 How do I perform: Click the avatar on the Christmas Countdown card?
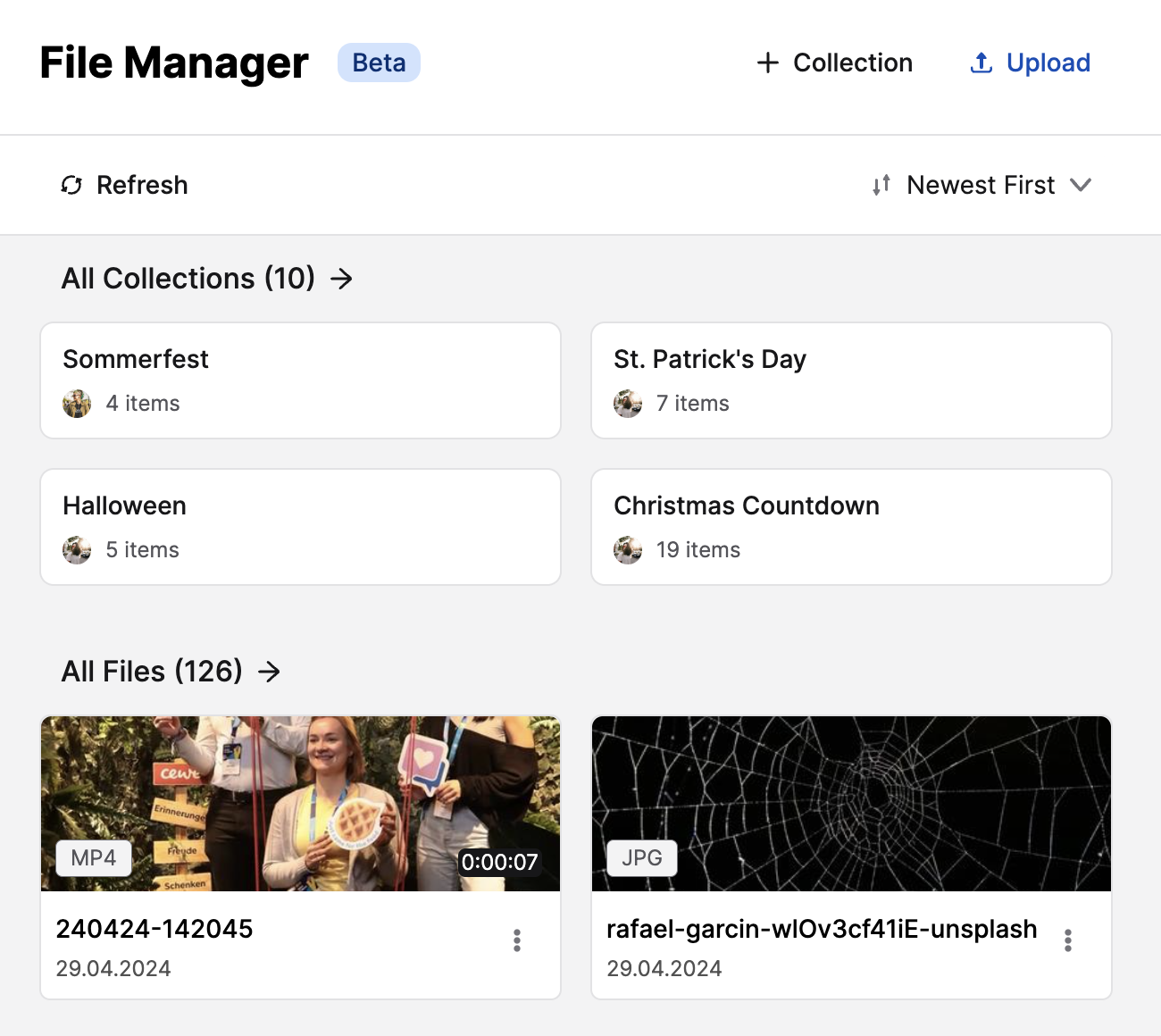click(x=628, y=550)
